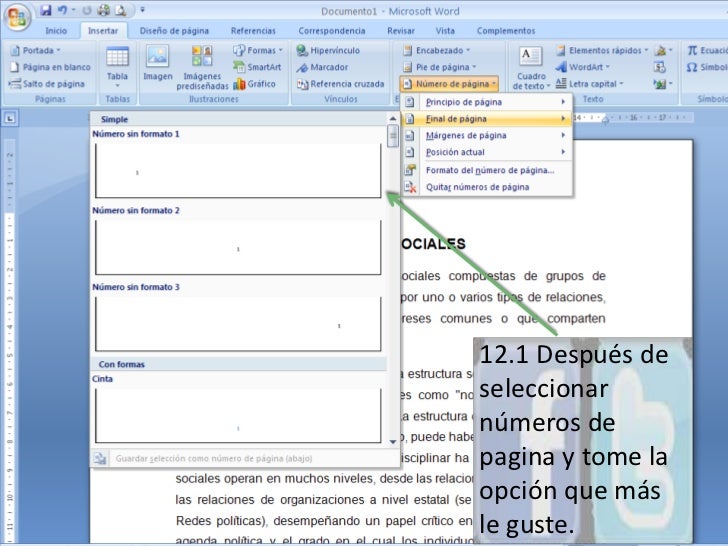Click the date and time icon
This screenshot has width=728, height=546.
click(x=660, y=67)
